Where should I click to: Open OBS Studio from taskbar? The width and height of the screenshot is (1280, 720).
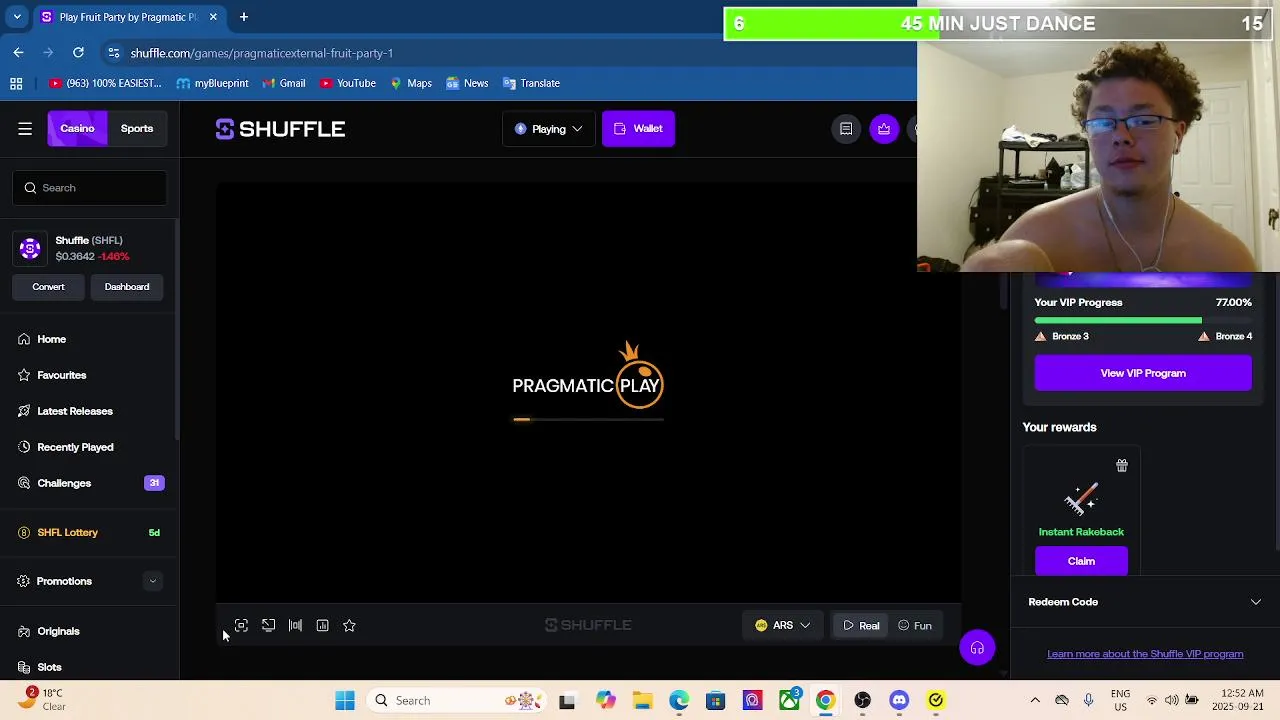(863, 701)
